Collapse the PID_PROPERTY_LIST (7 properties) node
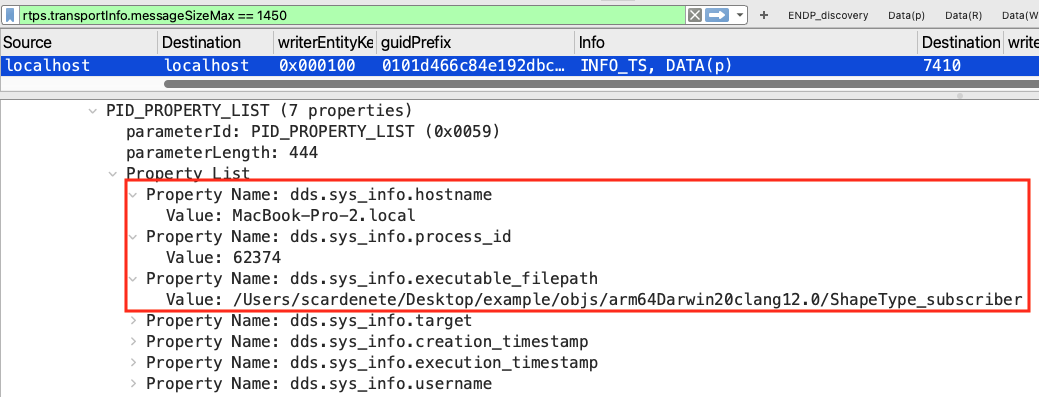Image resolution: width=1039 pixels, height=397 pixels. click(92, 110)
